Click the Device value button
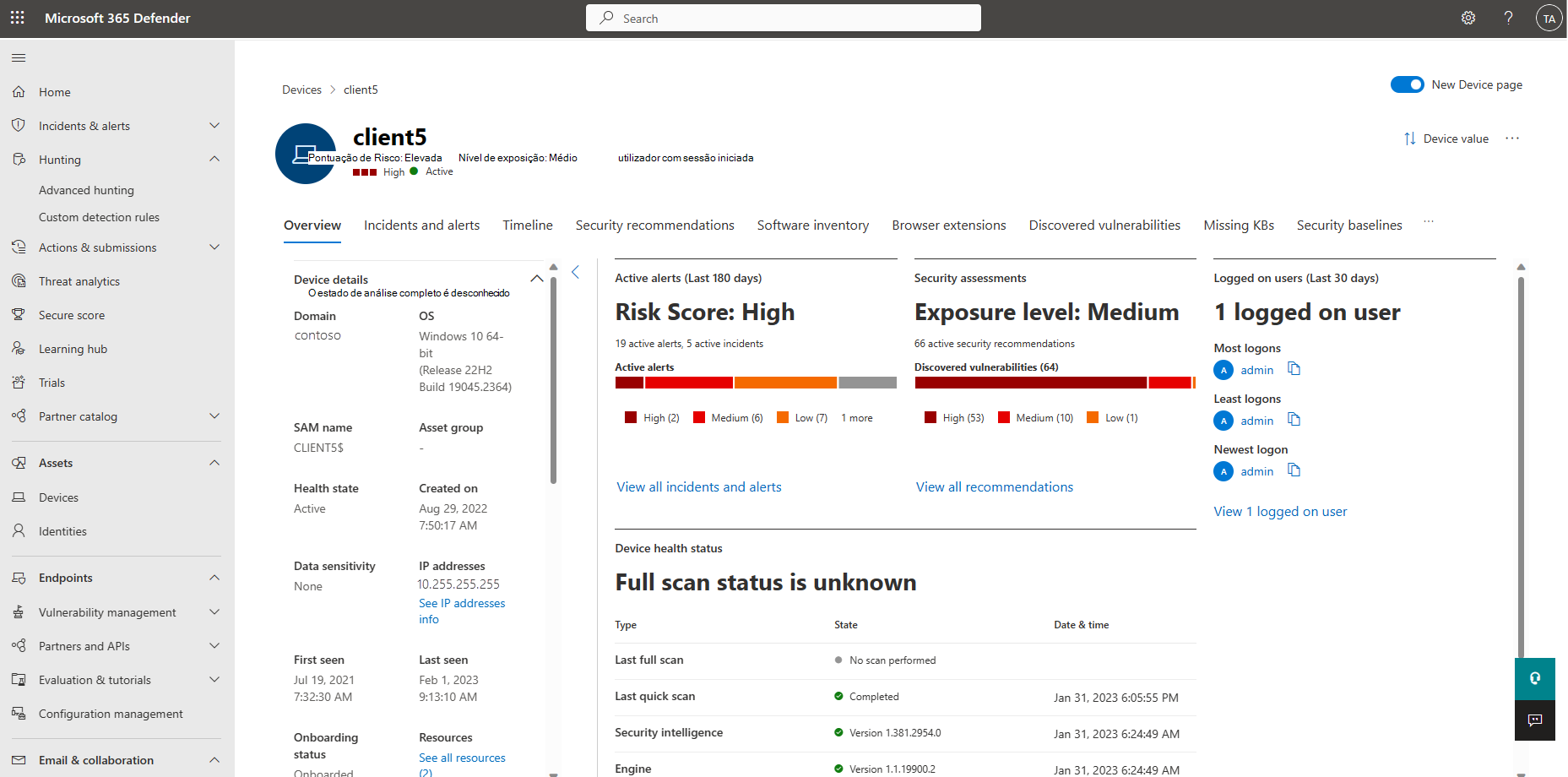The image size is (1568, 777). pyautogui.click(x=1446, y=139)
